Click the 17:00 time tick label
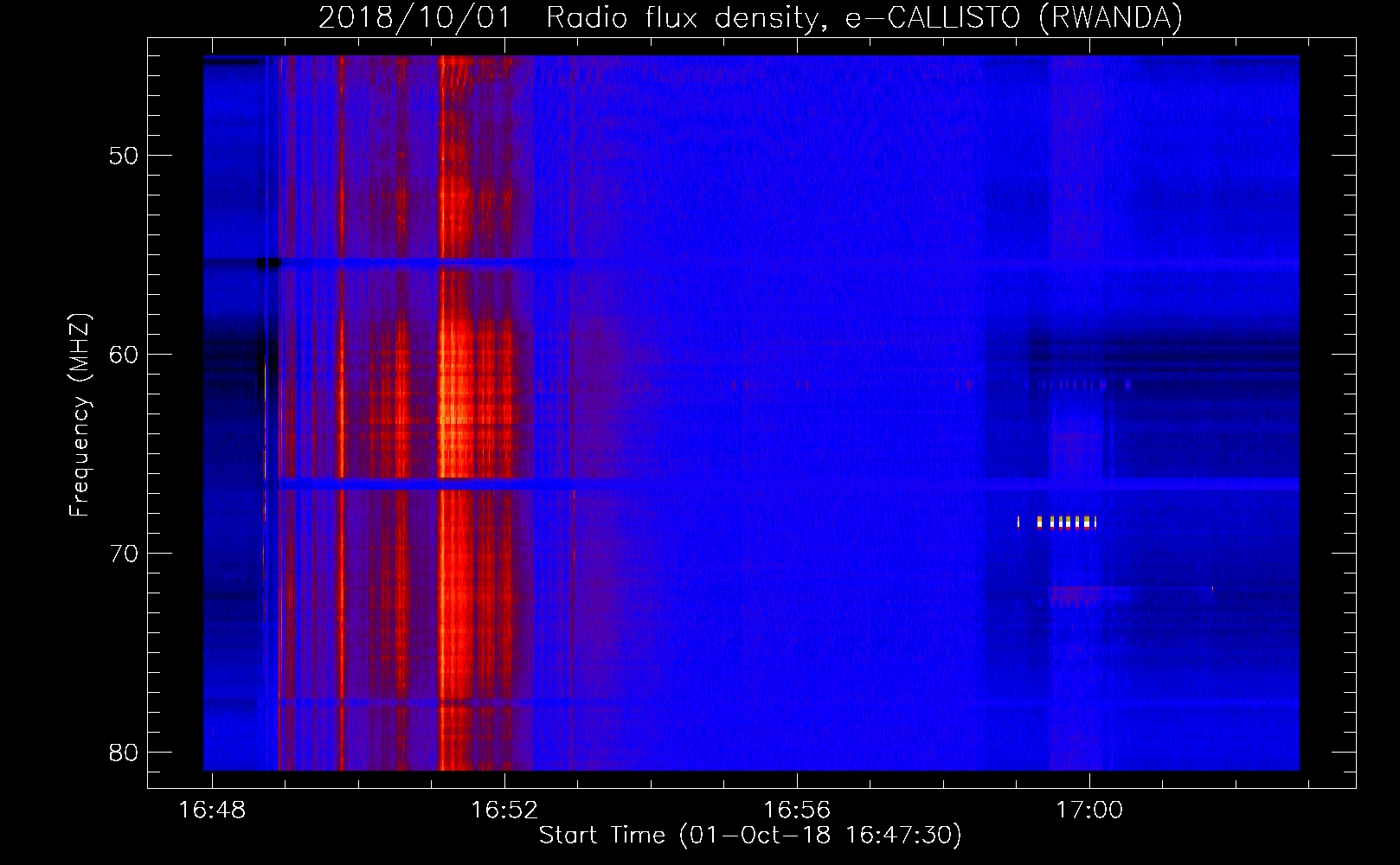This screenshot has height=865, width=1400. [1089, 811]
